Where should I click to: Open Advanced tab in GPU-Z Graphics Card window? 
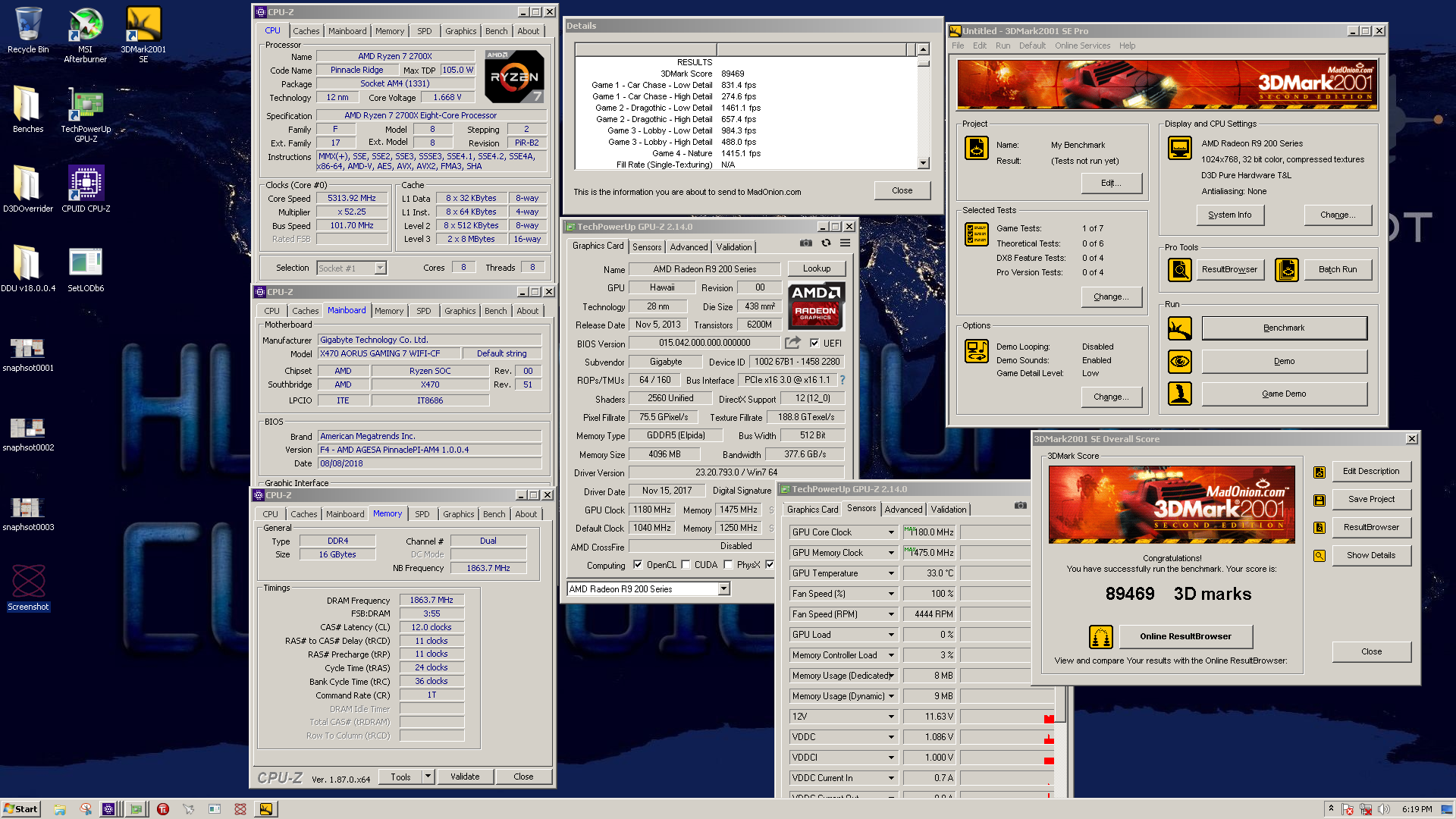689,247
